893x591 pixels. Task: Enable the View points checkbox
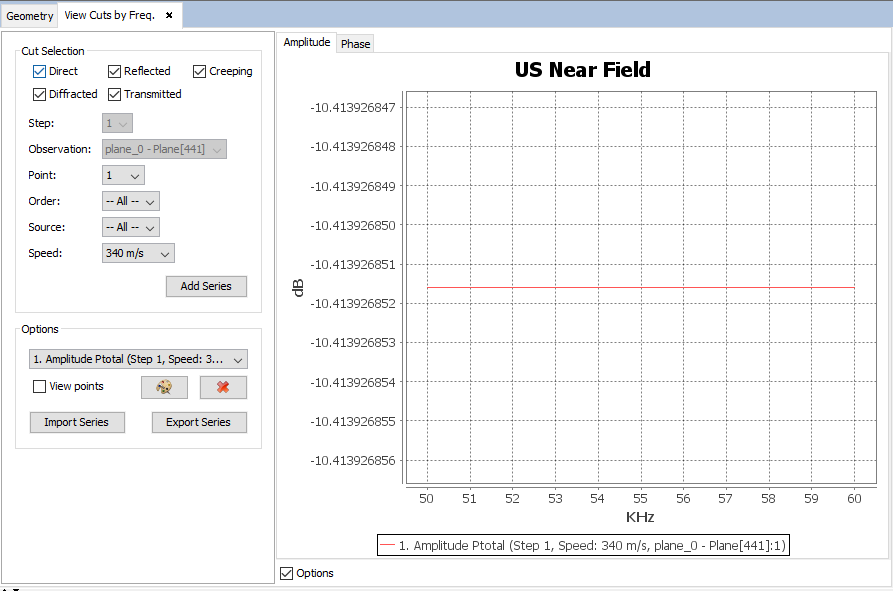[x=40, y=387]
